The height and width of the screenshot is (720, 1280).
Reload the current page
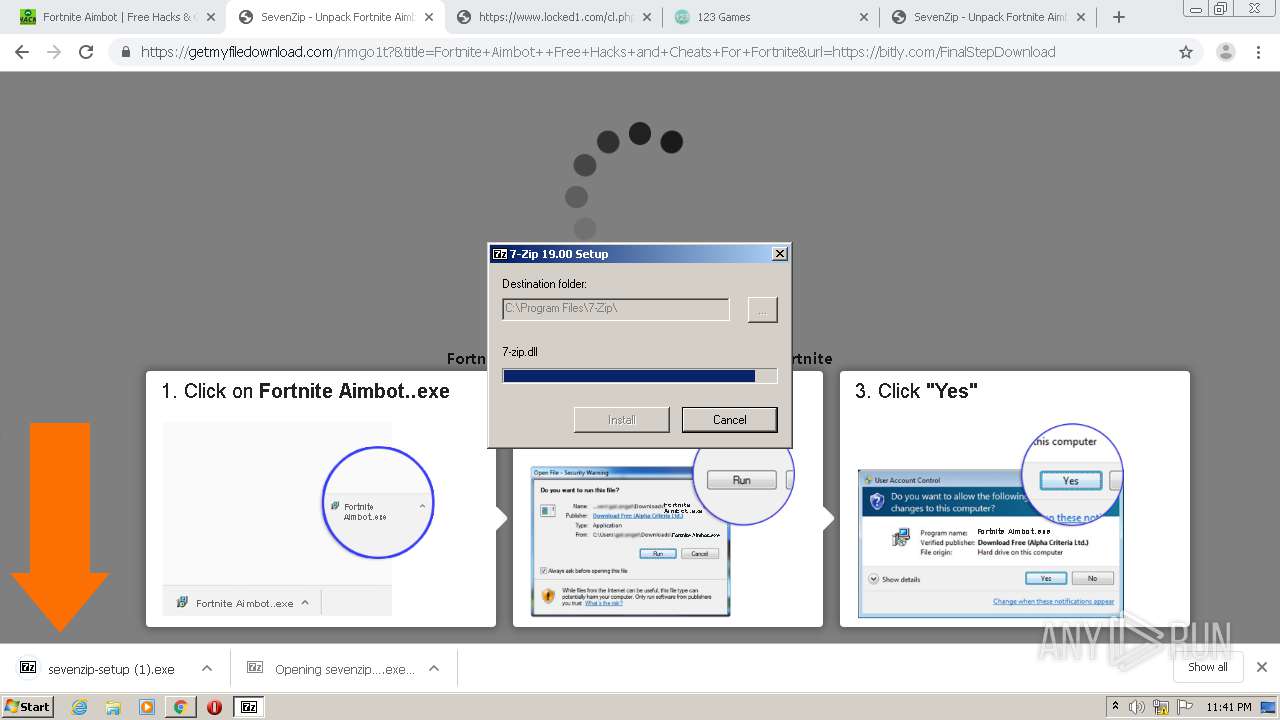pos(86,52)
